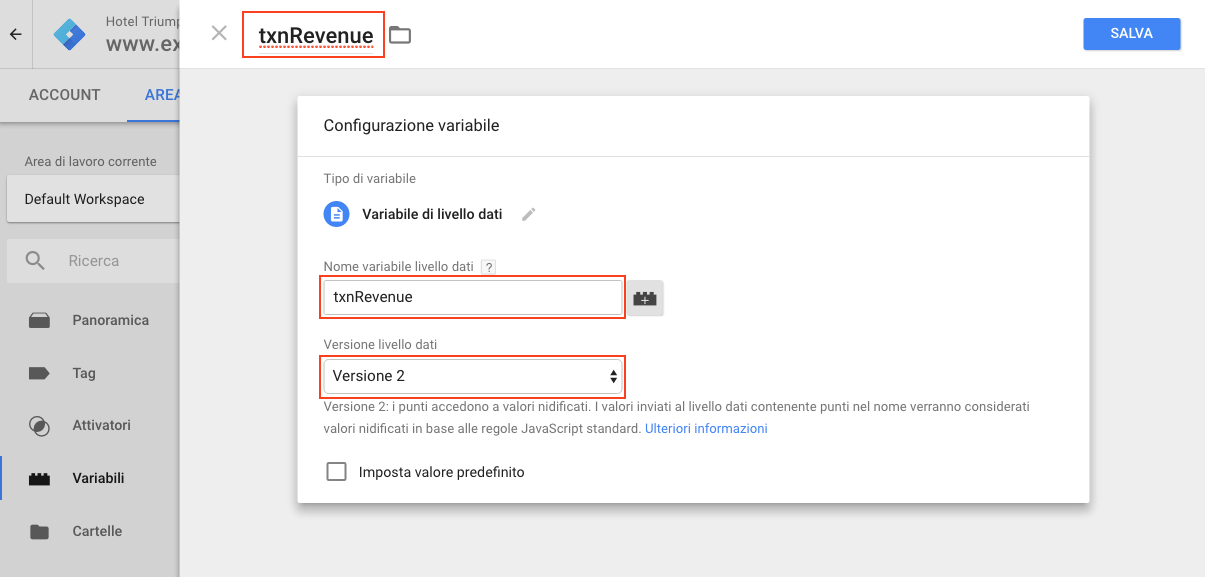Switch to the ACCOUNT tab
This screenshot has width=1205, height=577.
tap(65, 95)
